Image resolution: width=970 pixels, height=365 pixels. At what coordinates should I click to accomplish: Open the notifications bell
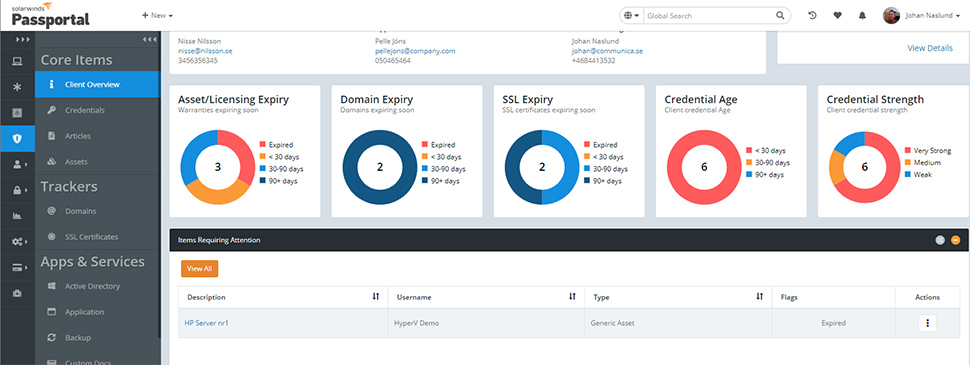[x=862, y=15]
